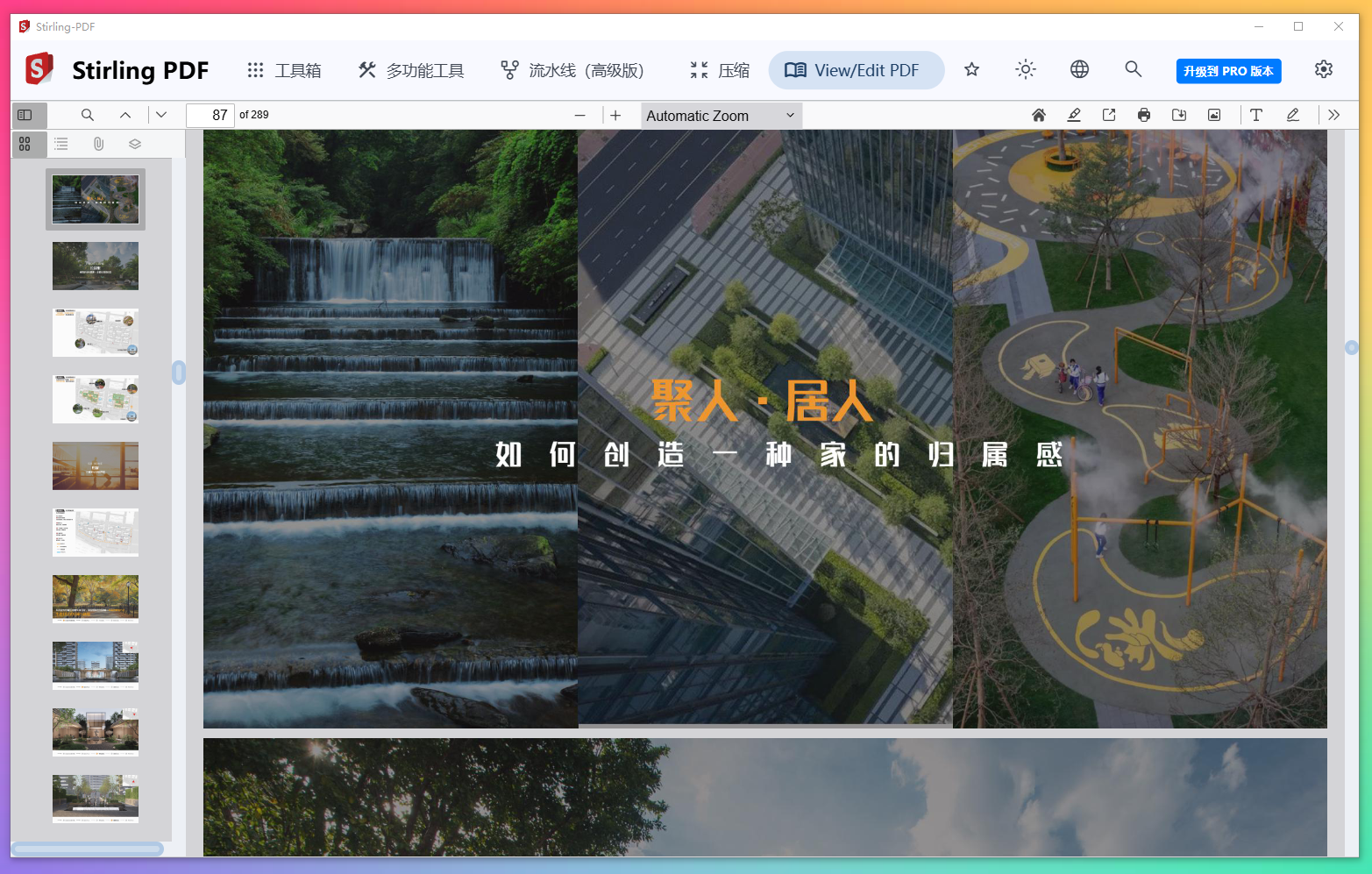Image resolution: width=1372 pixels, height=874 pixels.
Task: Click the zoom in plus button
Action: coord(615,115)
